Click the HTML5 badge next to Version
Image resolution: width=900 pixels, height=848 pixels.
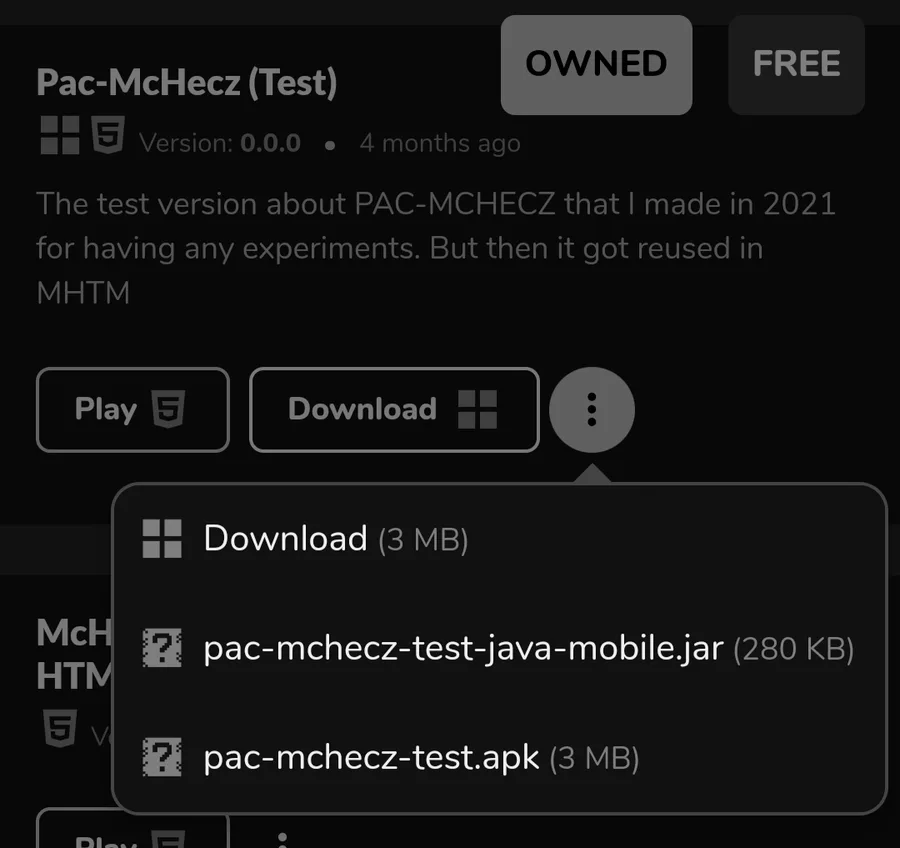tap(108, 134)
